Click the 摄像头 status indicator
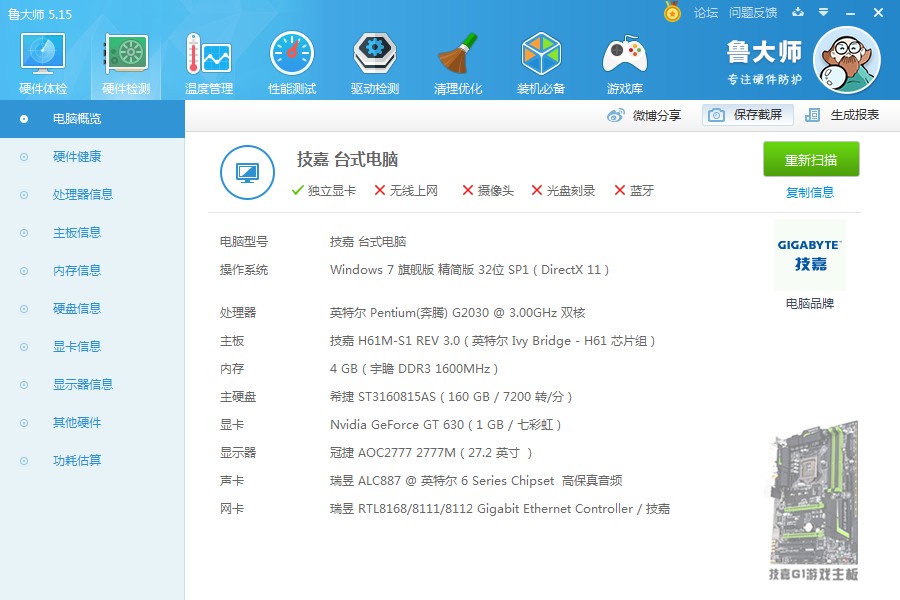 [488, 190]
